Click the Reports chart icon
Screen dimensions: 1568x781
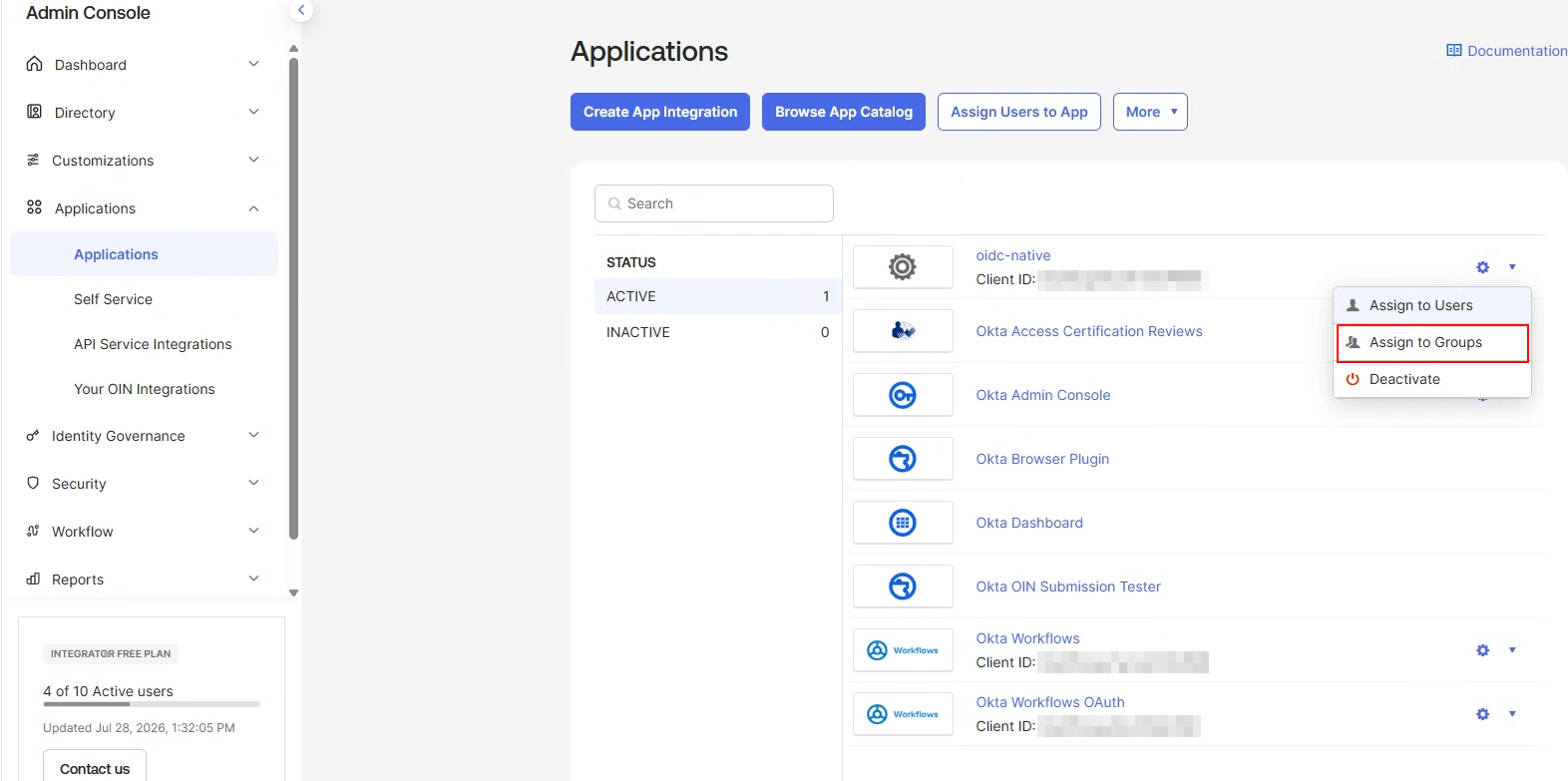(x=33, y=579)
